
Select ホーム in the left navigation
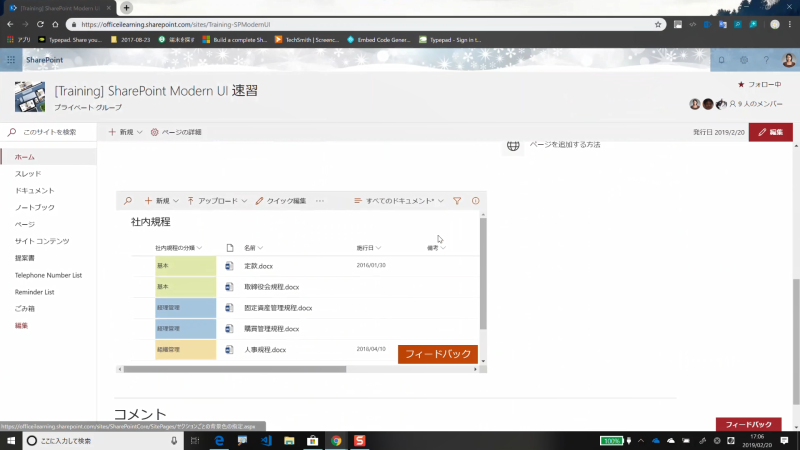point(24,157)
